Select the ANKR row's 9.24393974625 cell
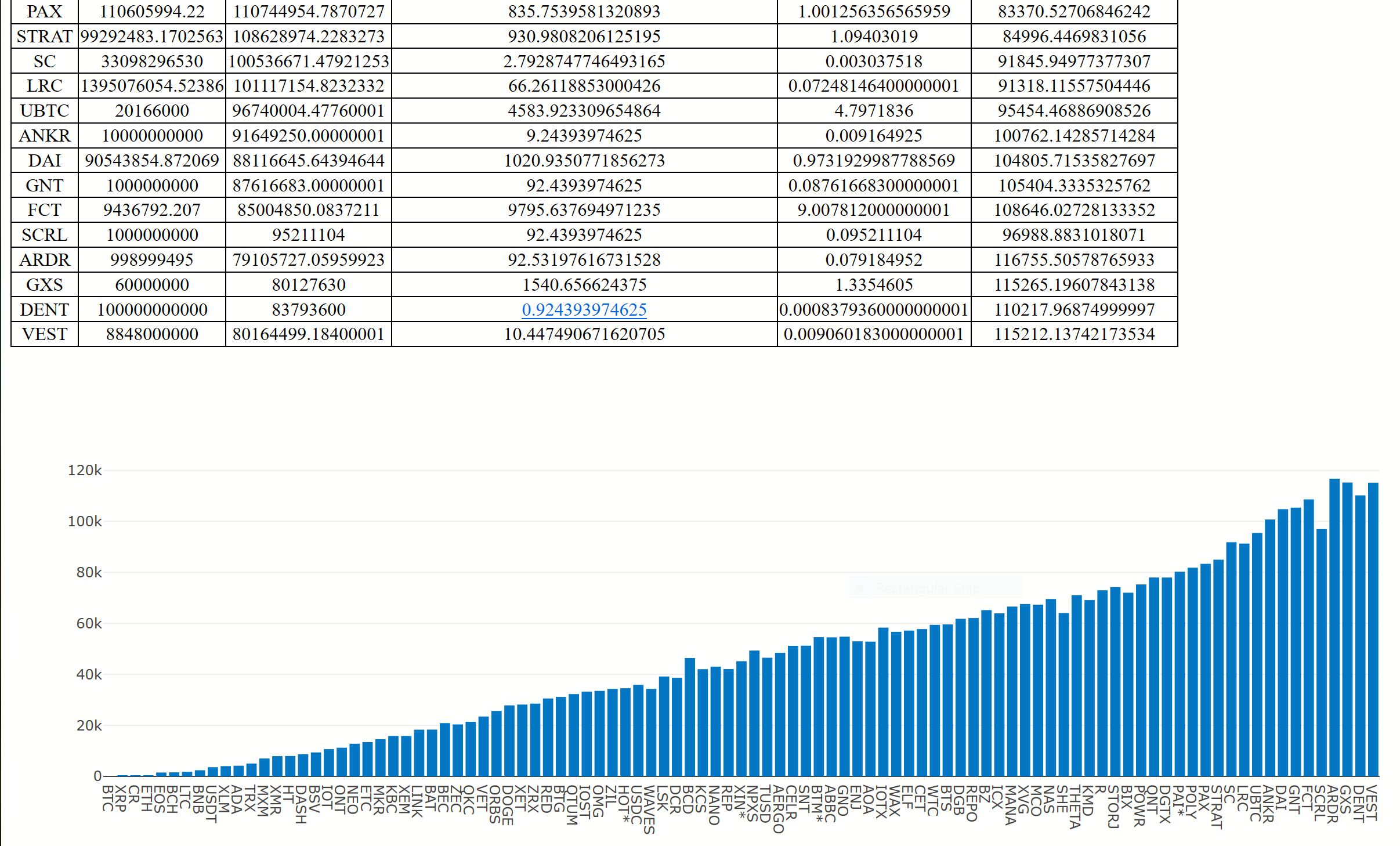This screenshot has height=846, width=1400. click(584, 136)
